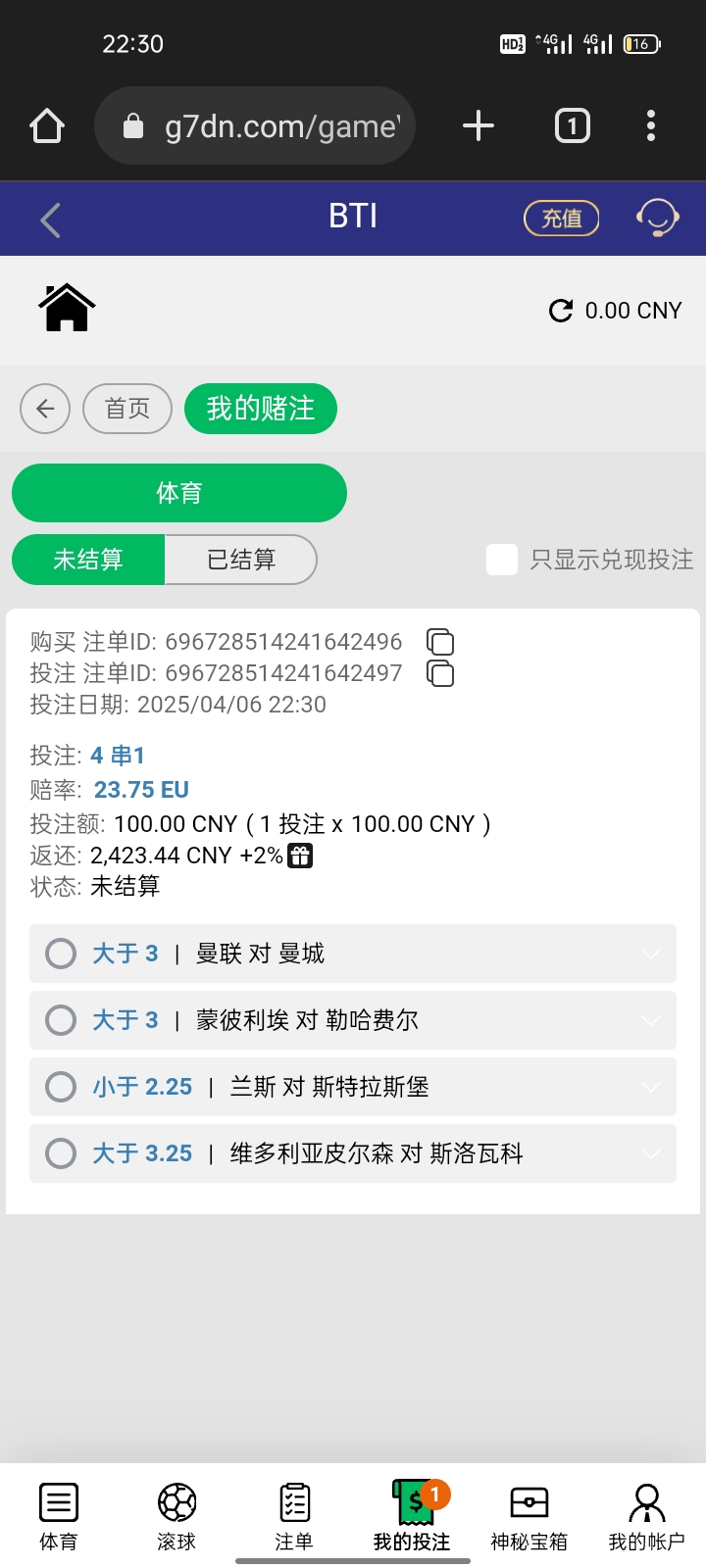Select radio for 兰斯 对 斯特拉斯堡
Screen dimensions: 706x1568
pyautogui.click(x=61, y=1087)
